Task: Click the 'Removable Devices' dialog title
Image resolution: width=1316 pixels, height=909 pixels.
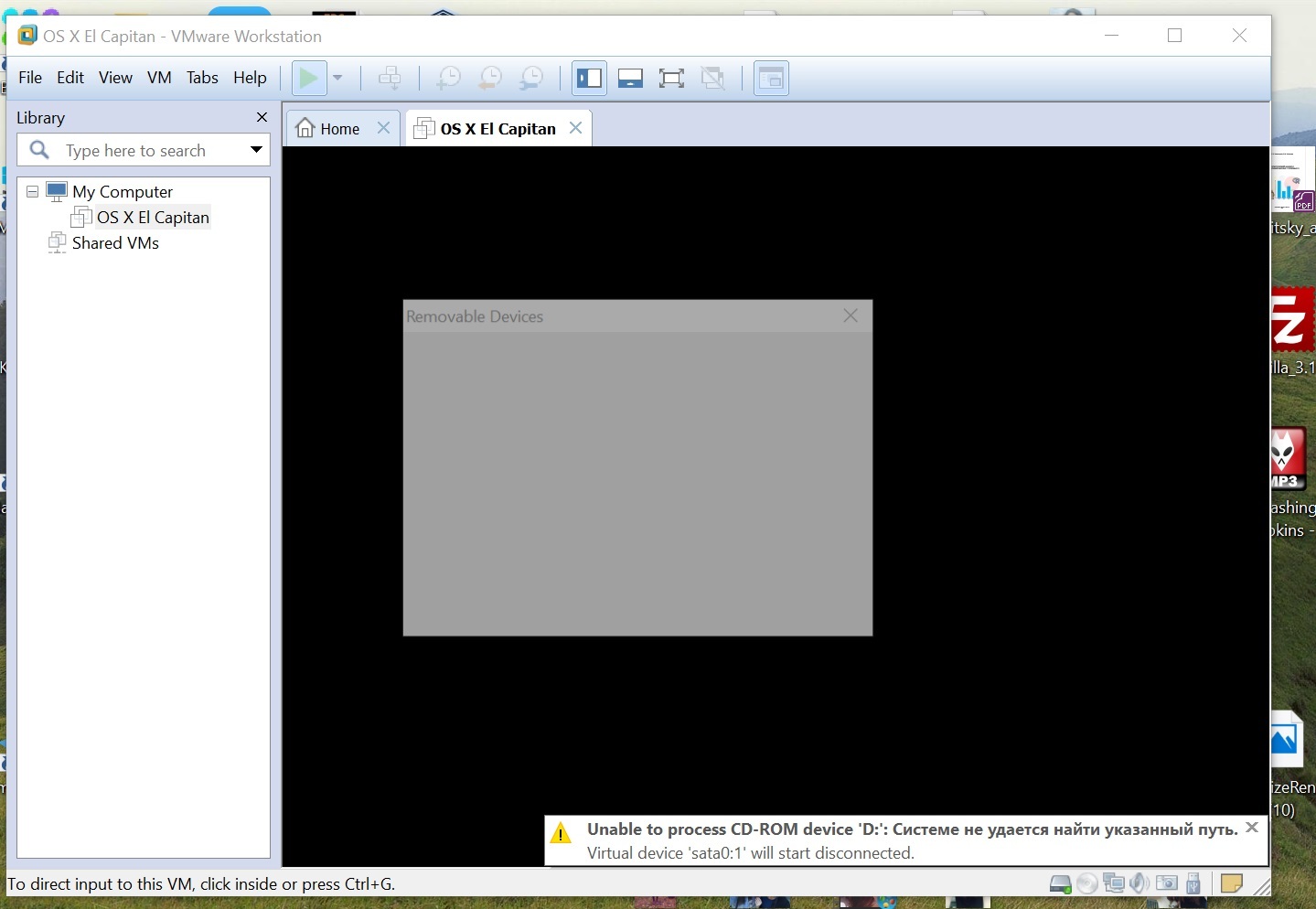Action: (475, 316)
